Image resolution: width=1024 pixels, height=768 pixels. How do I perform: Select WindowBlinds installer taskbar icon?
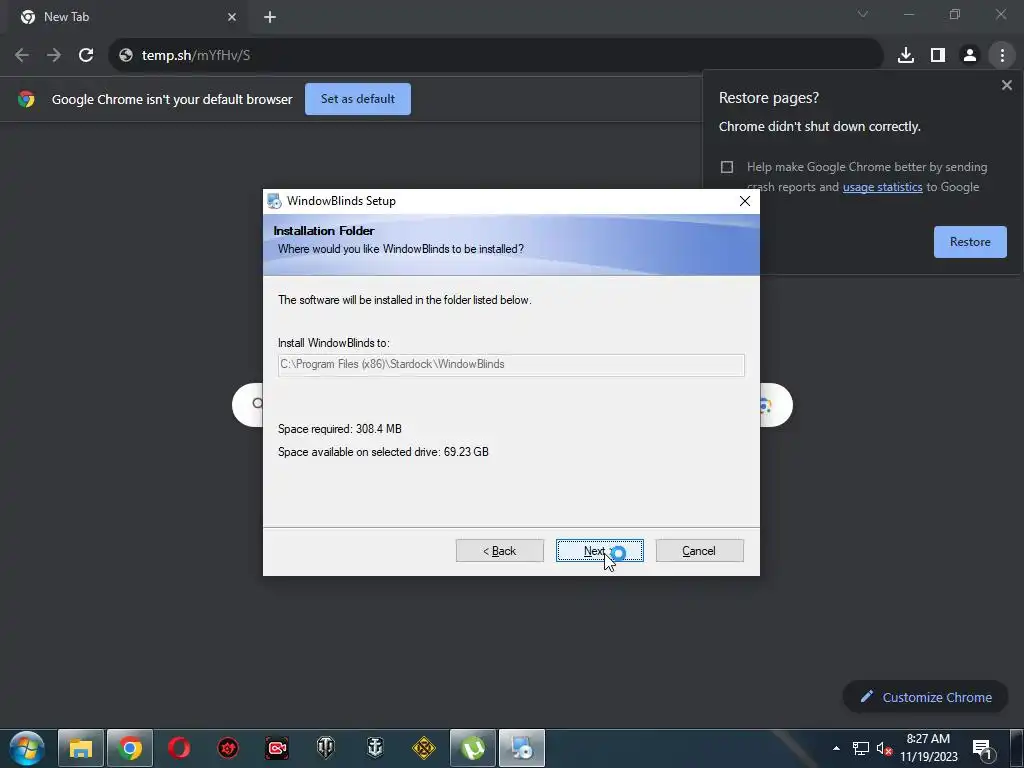pyautogui.click(x=522, y=748)
